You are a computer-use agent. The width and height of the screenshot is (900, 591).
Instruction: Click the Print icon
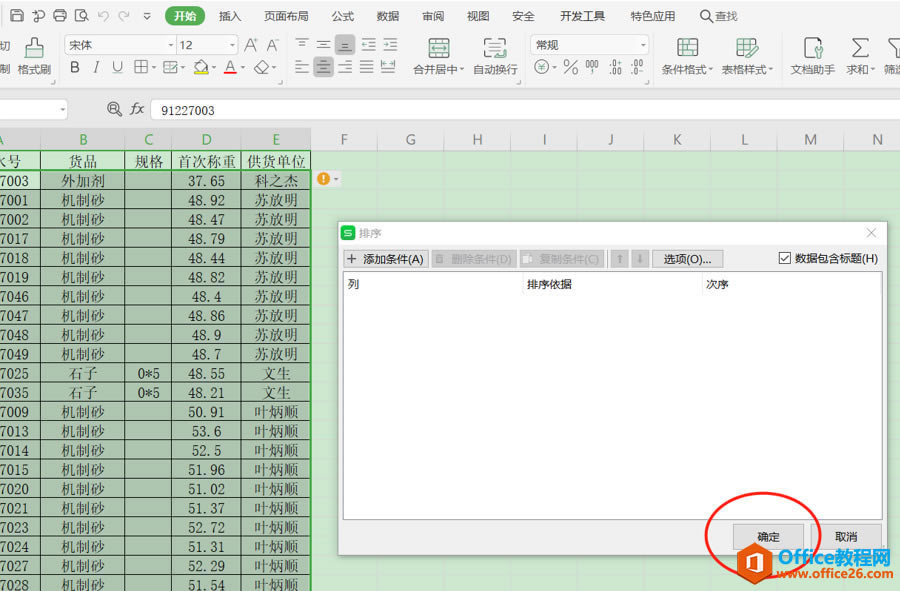(60, 15)
